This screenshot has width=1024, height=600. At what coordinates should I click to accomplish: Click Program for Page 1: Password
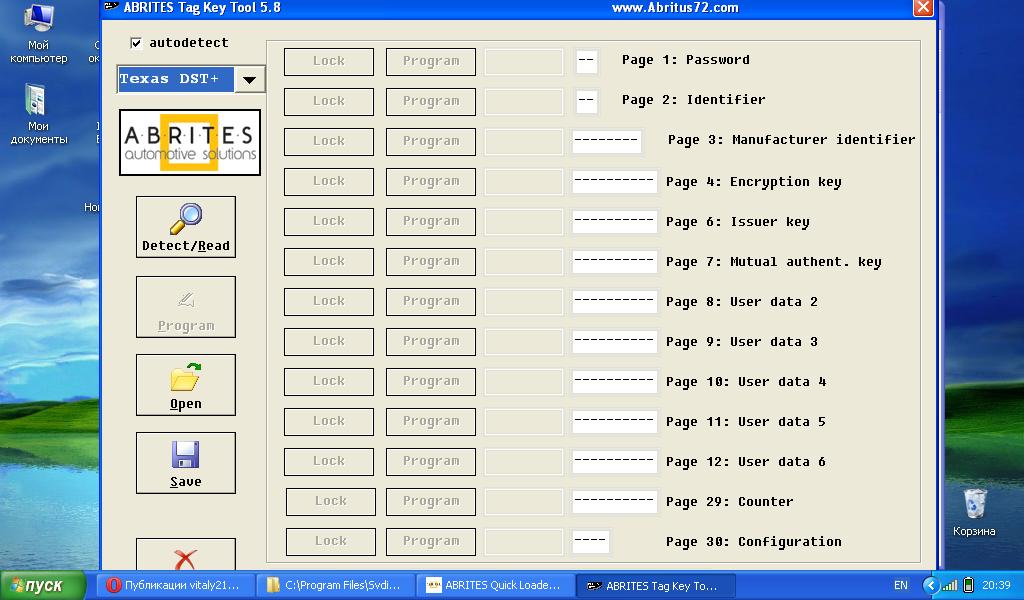coord(430,61)
